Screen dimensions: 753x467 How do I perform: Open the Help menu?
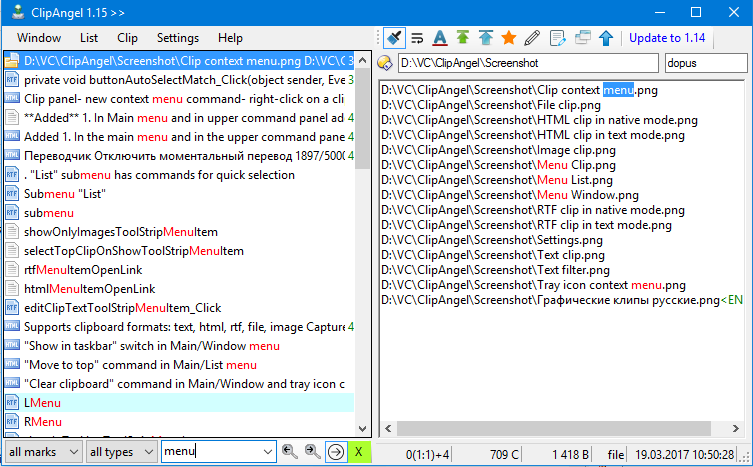click(x=230, y=38)
